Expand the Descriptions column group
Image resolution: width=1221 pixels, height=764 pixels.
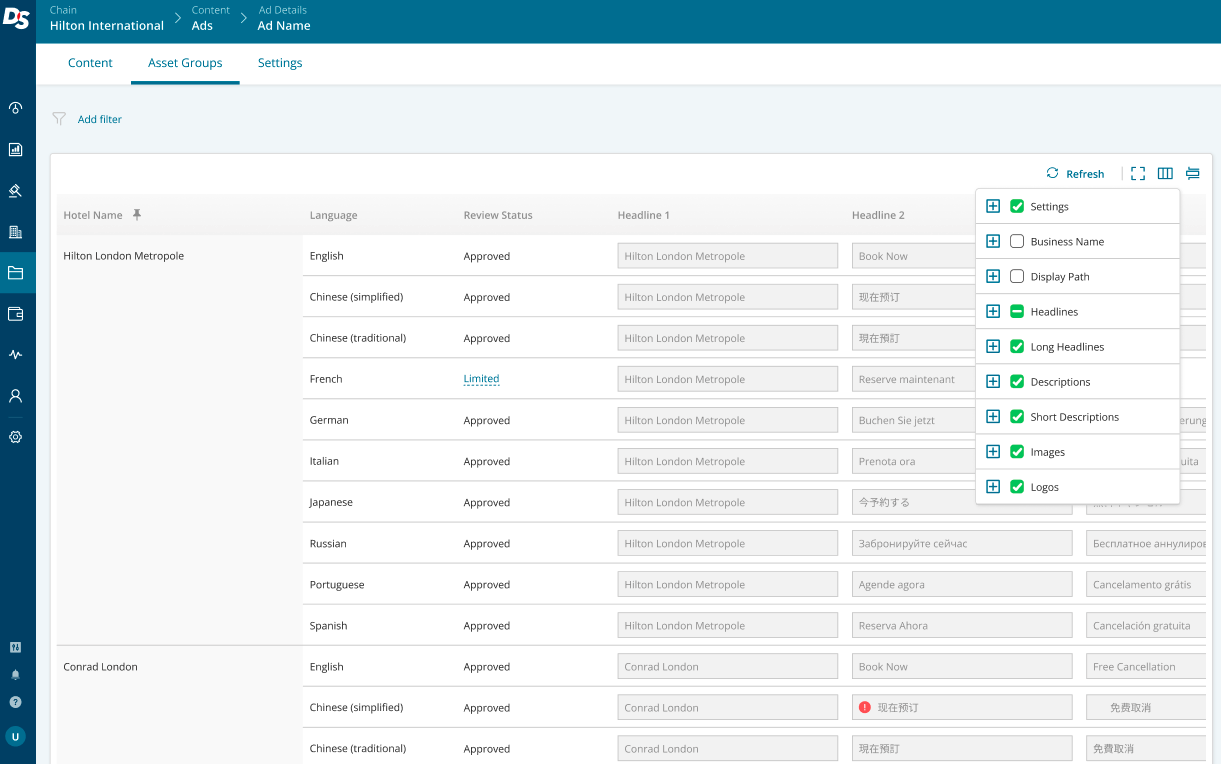[993, 381]
